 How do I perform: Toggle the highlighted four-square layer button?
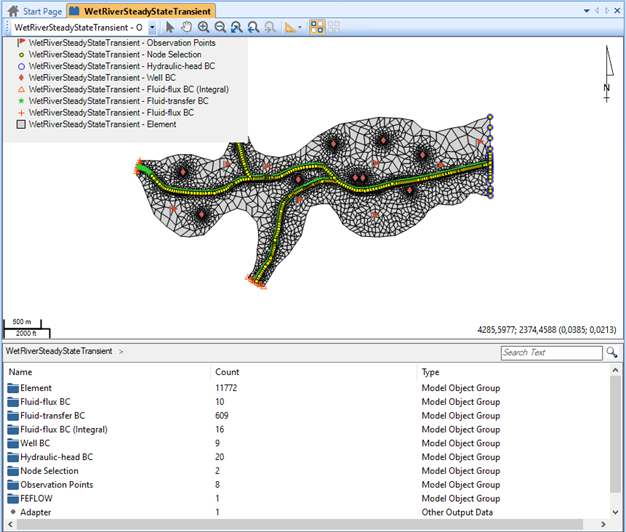(317, 27)
